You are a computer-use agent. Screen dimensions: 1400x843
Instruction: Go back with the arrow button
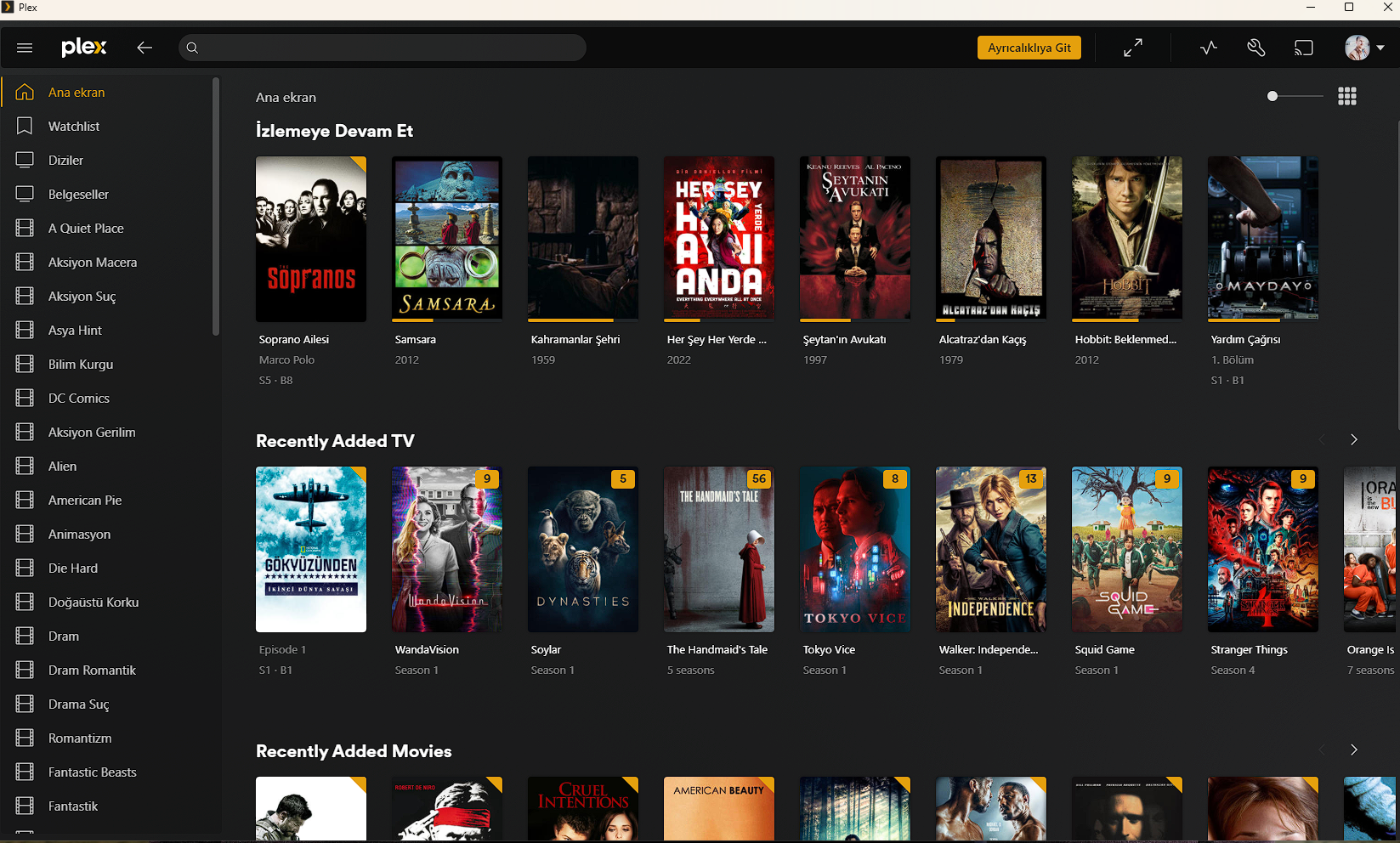(x=145, y=48)
